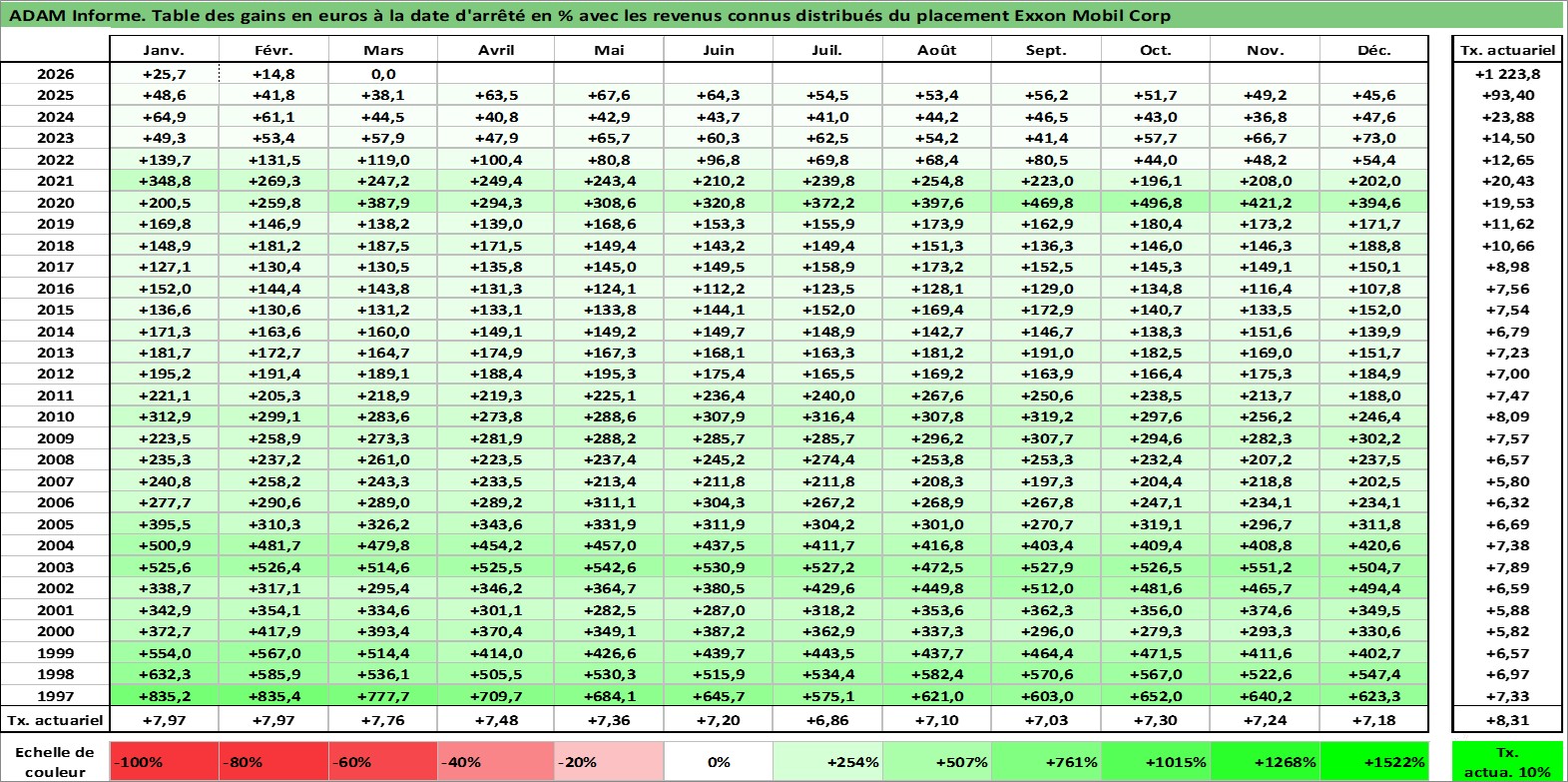Click the Juin column header
Image resolution: width=1568 pixels, height=782 pixels.
(719, 50)
